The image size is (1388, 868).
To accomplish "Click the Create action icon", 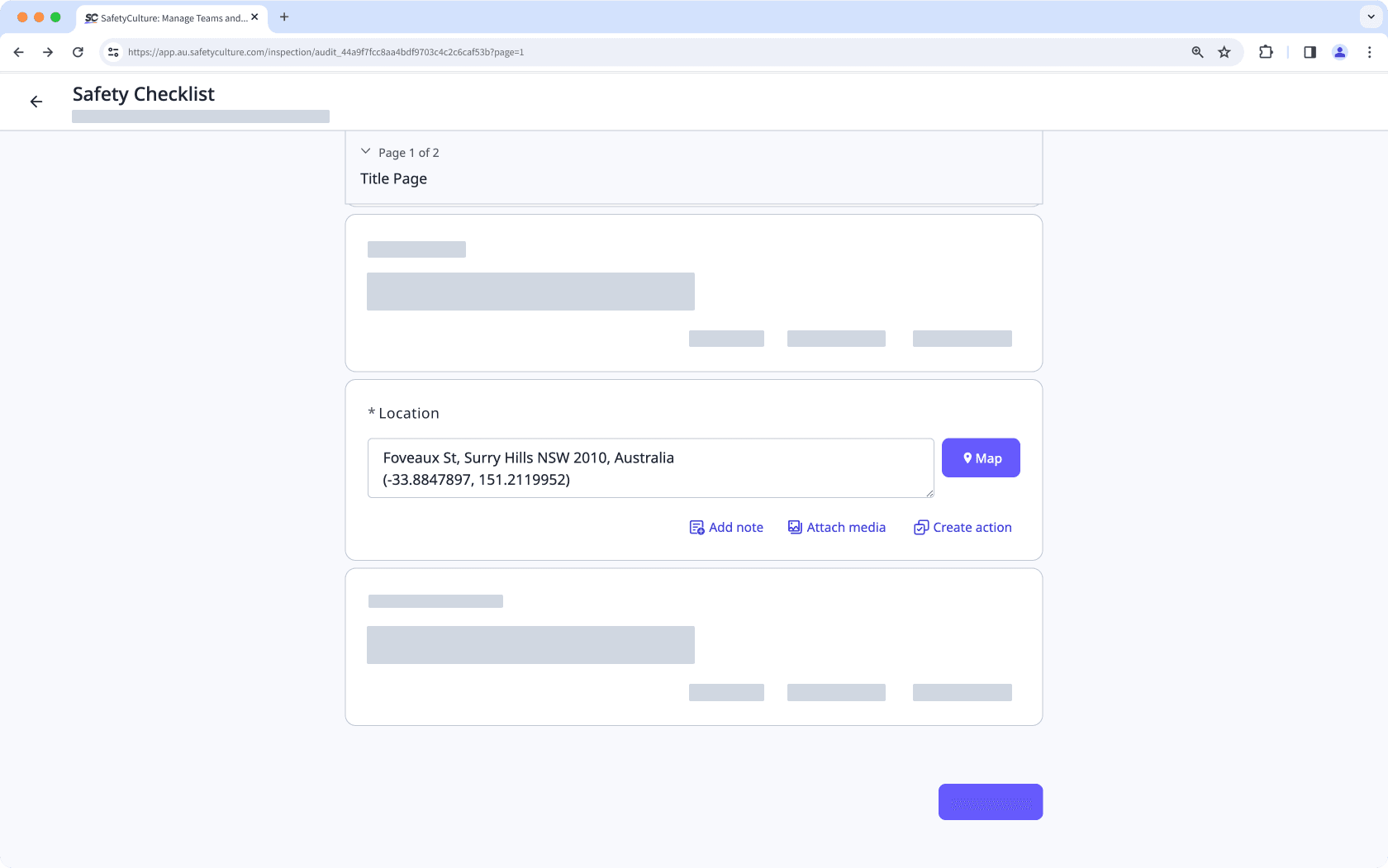I will 921,528.
